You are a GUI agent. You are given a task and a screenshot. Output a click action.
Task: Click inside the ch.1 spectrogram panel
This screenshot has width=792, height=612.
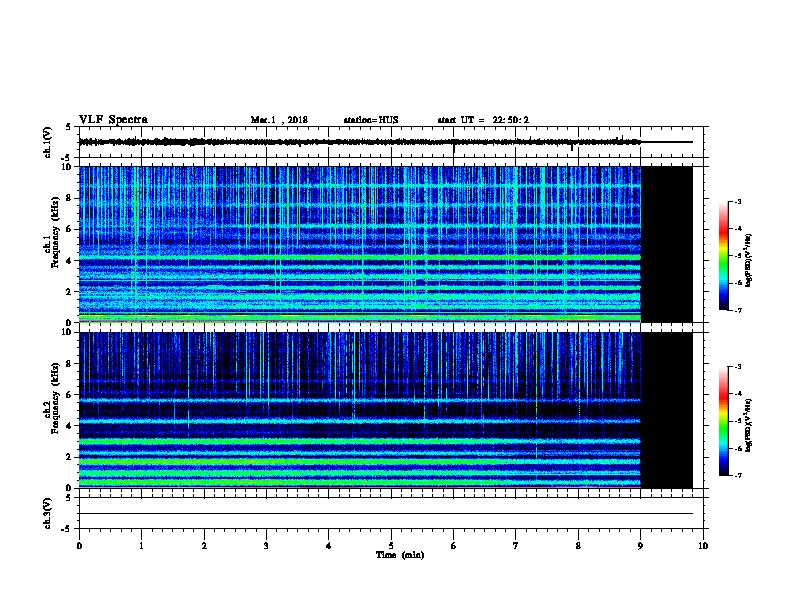coord(360,244)
